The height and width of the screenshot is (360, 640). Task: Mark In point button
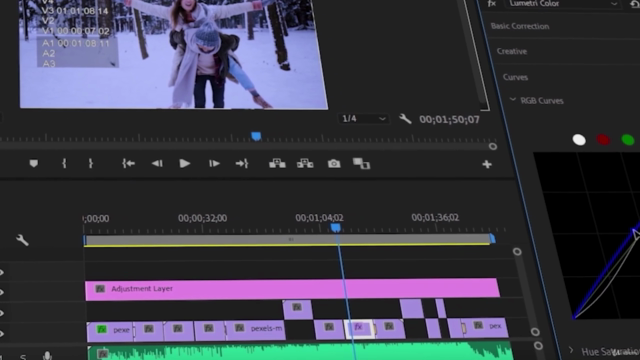pyautogui.click(x=64, y=164)
